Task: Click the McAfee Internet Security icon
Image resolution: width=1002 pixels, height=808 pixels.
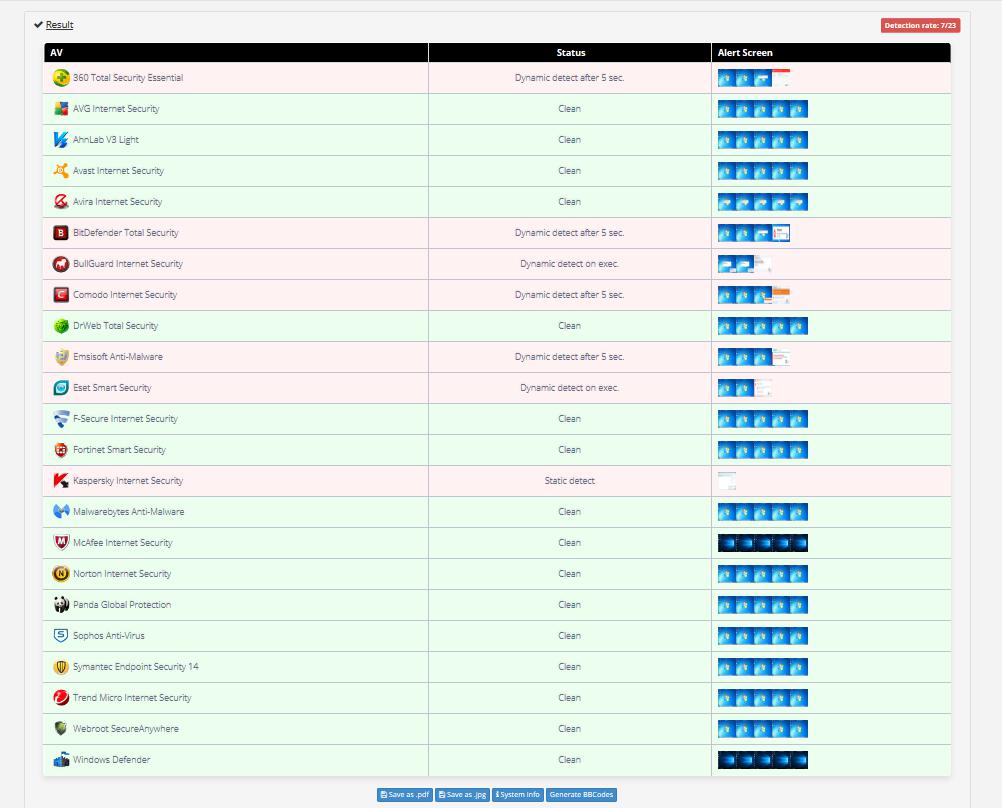Action: point(61,543)
